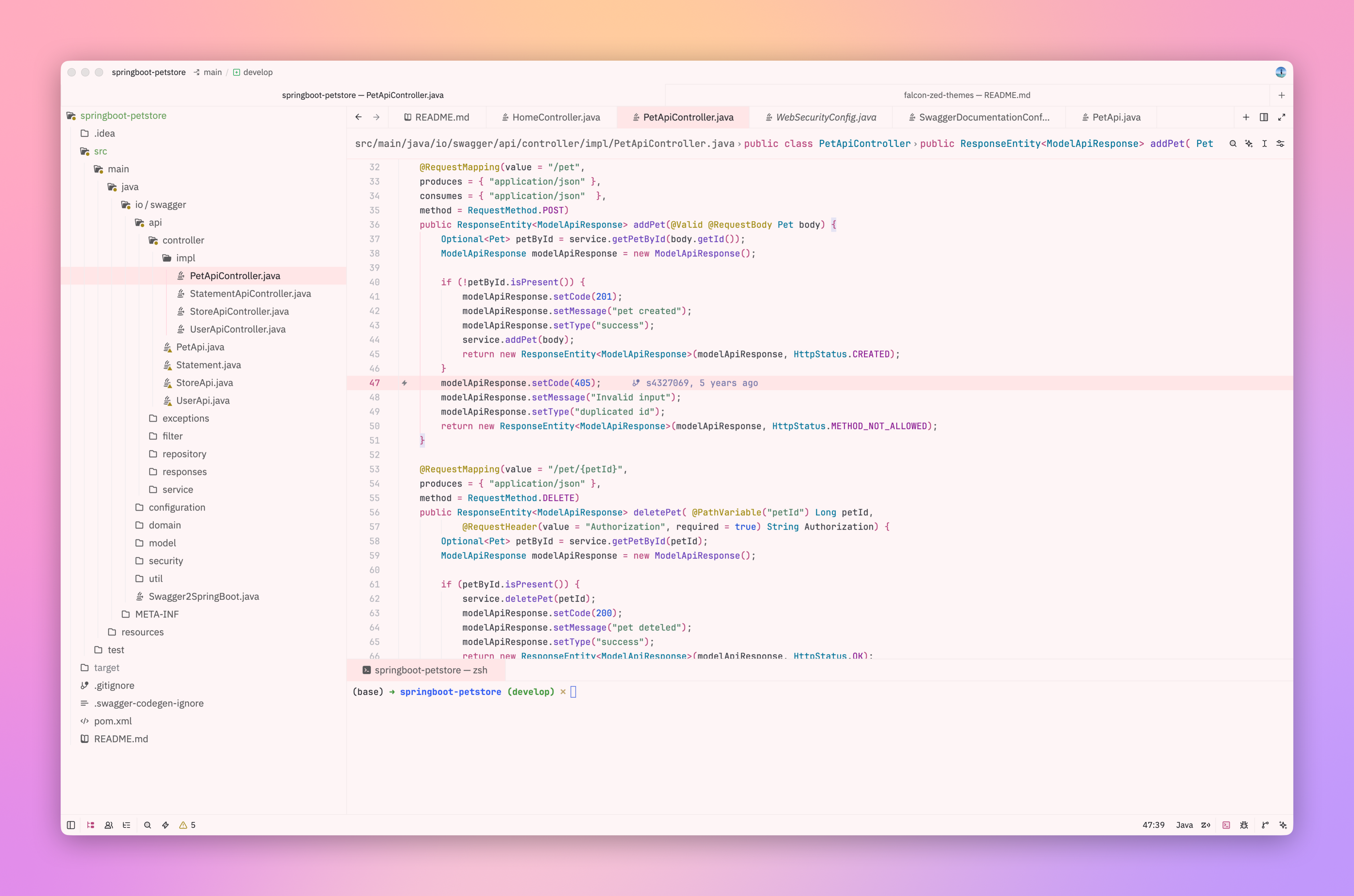
Task: Open the collaboration panel icon
Action: 109,824
